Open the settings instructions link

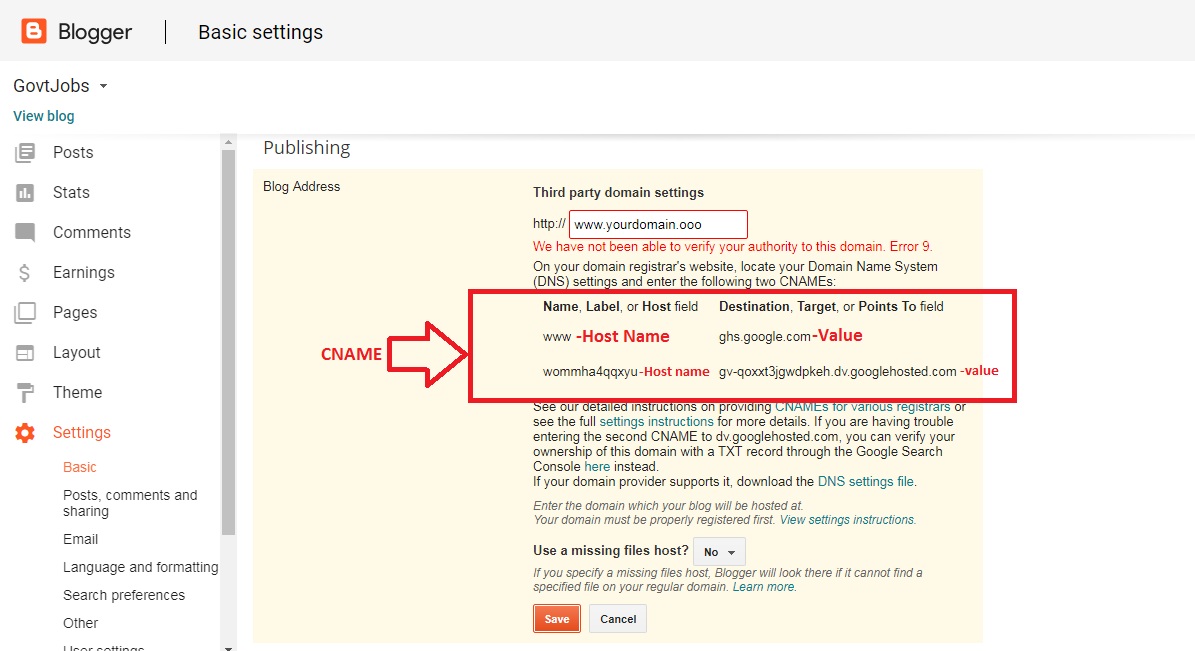[x=656, y=422]
